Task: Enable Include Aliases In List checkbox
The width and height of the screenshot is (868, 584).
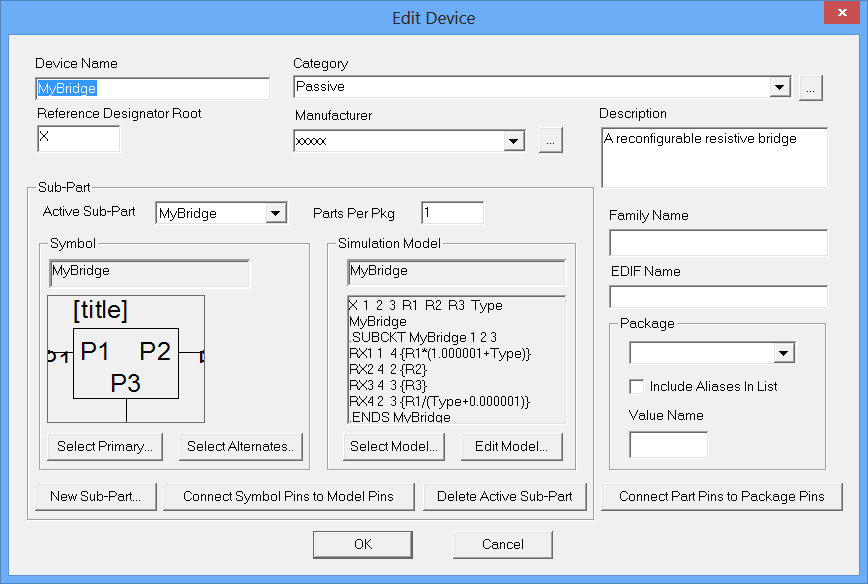Action: pos(636,387)
